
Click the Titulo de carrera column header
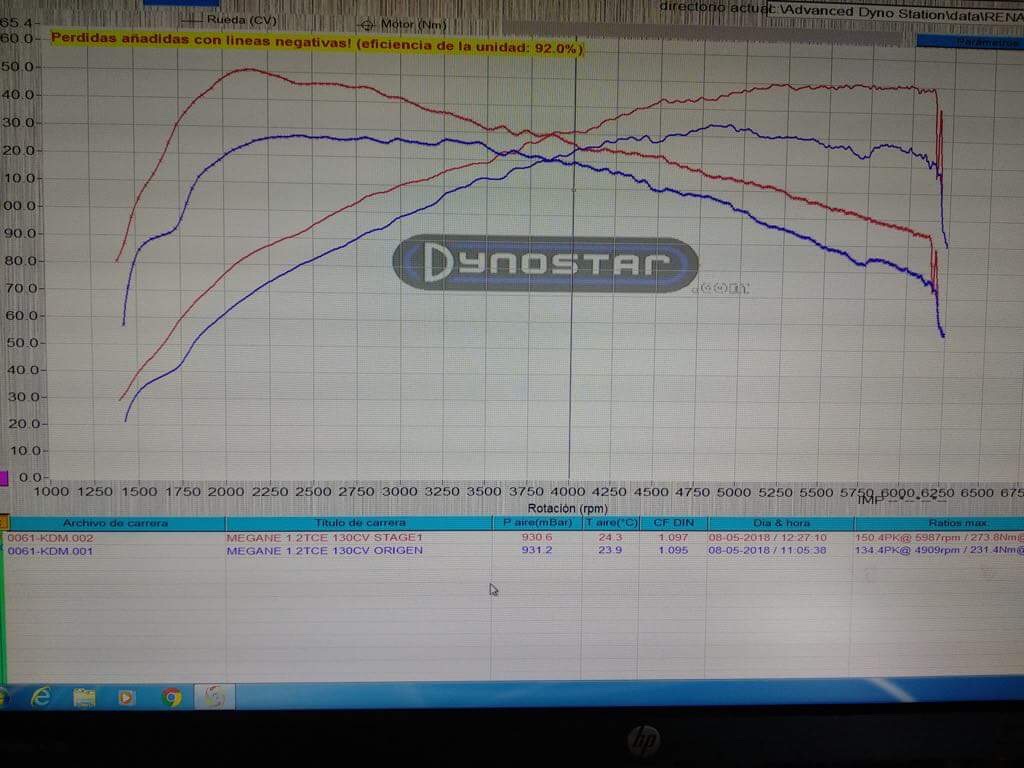(x=359, y=523)
